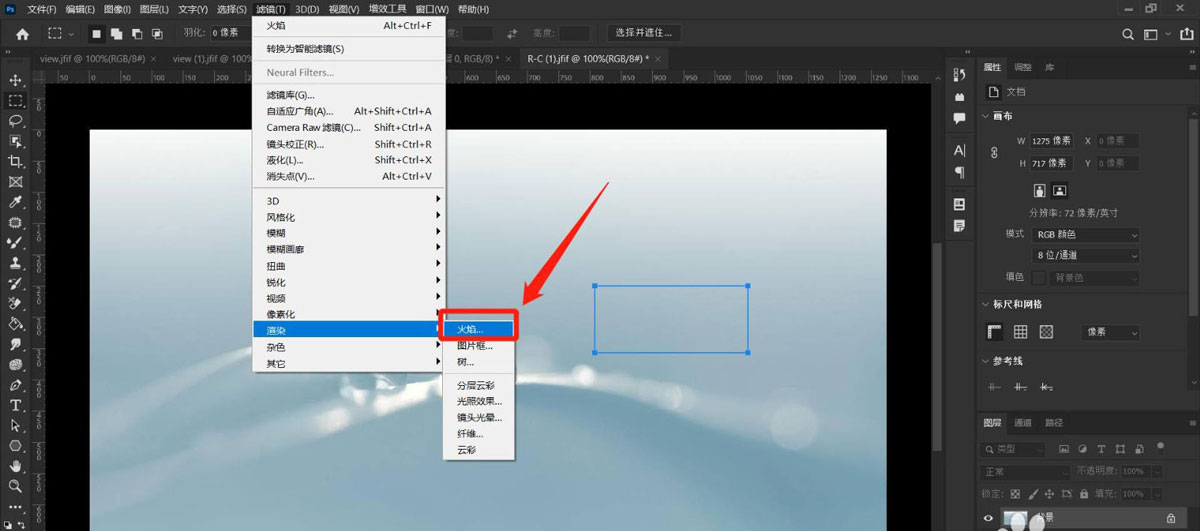1200x531 pixels.
Task: Open the RGB 颜色 mode dropdown
Action: (1085, 234)
